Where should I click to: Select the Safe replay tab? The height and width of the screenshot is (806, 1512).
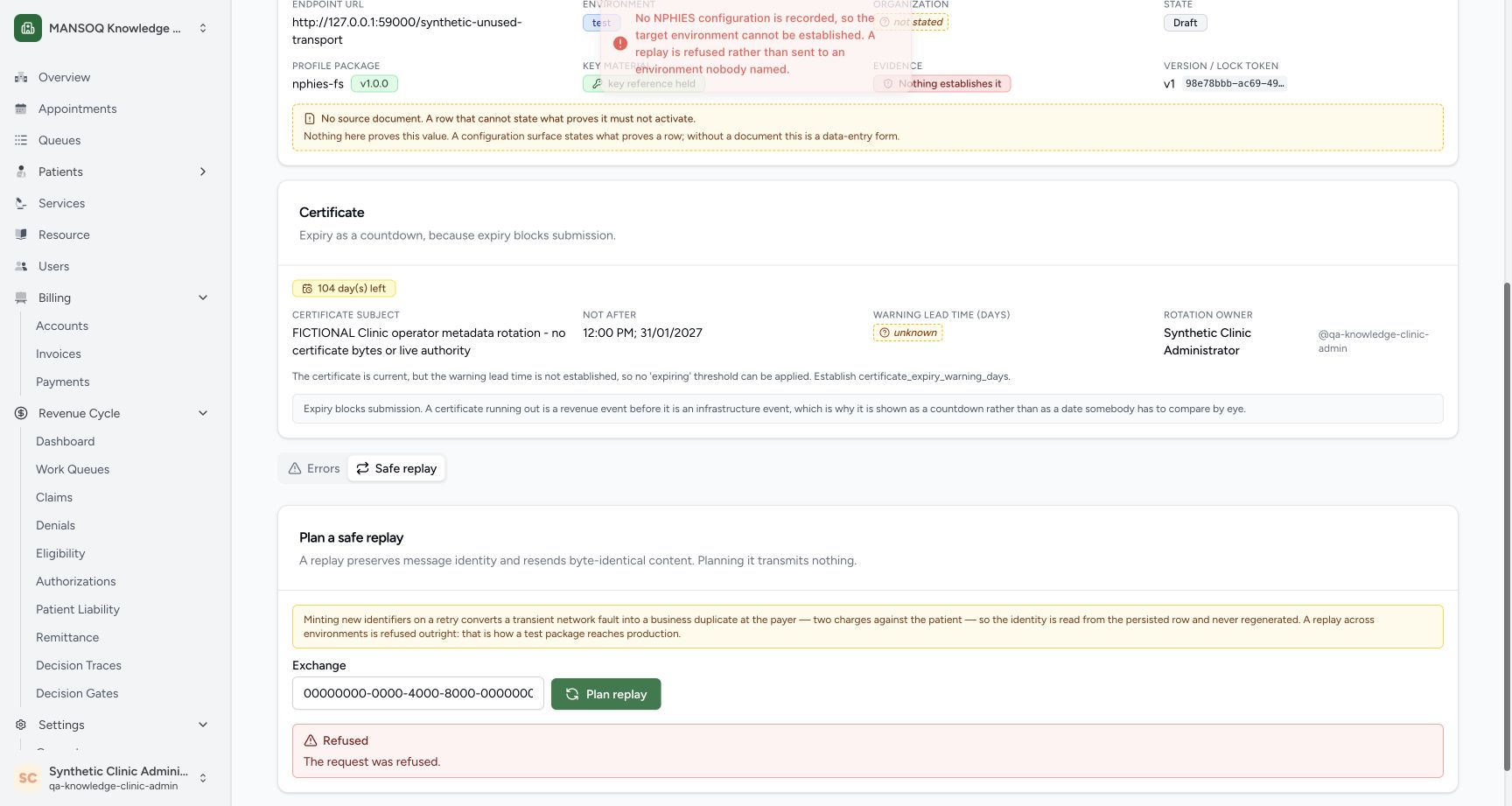(397, 468)
